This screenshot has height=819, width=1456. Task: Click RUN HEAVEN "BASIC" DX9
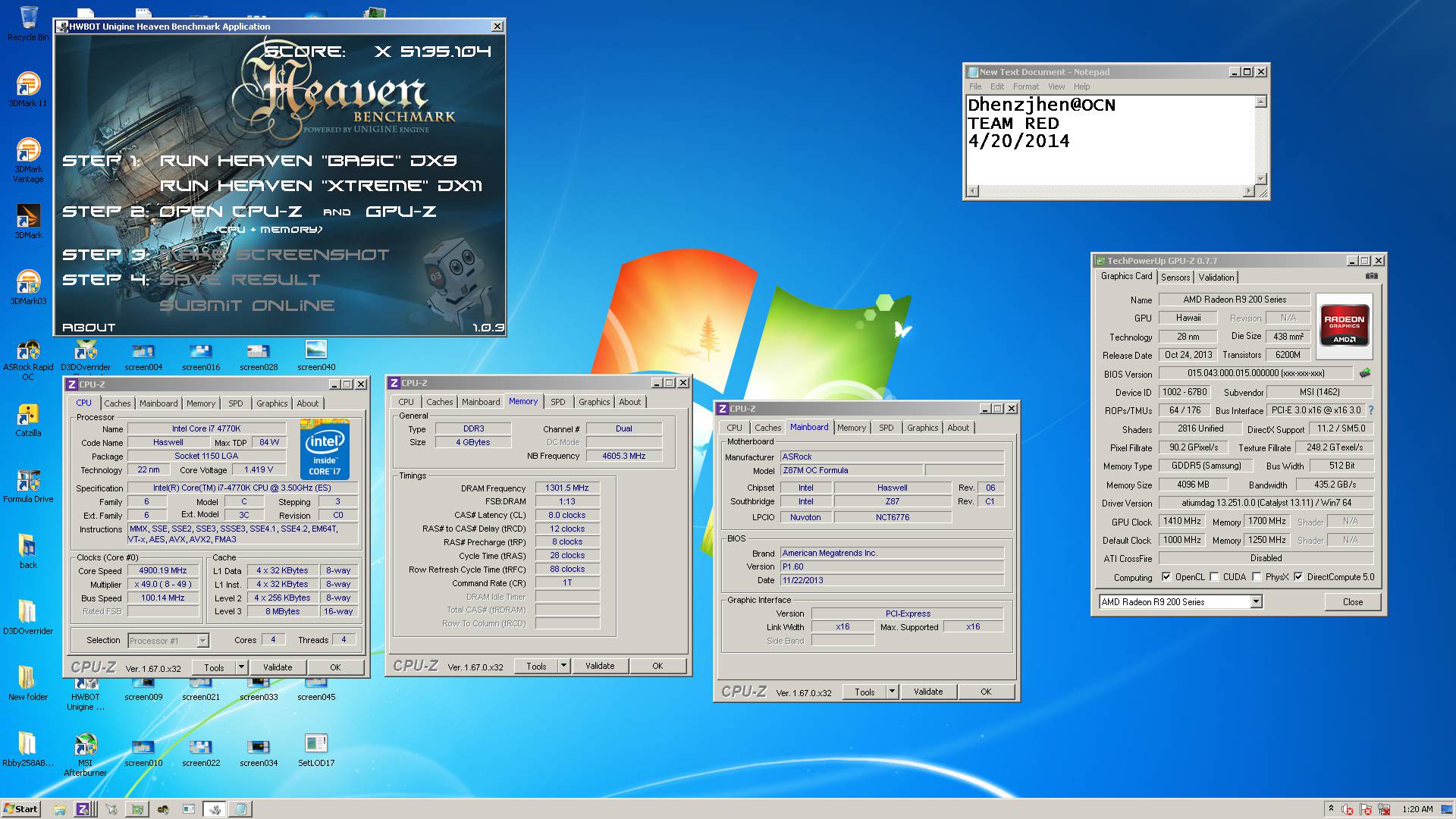(x=308, y=161)
